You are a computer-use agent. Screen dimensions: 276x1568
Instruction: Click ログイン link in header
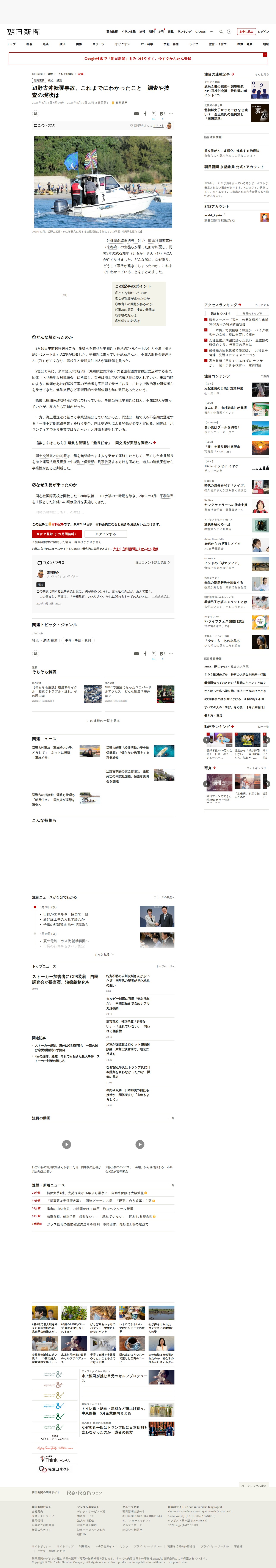point(263,32)
